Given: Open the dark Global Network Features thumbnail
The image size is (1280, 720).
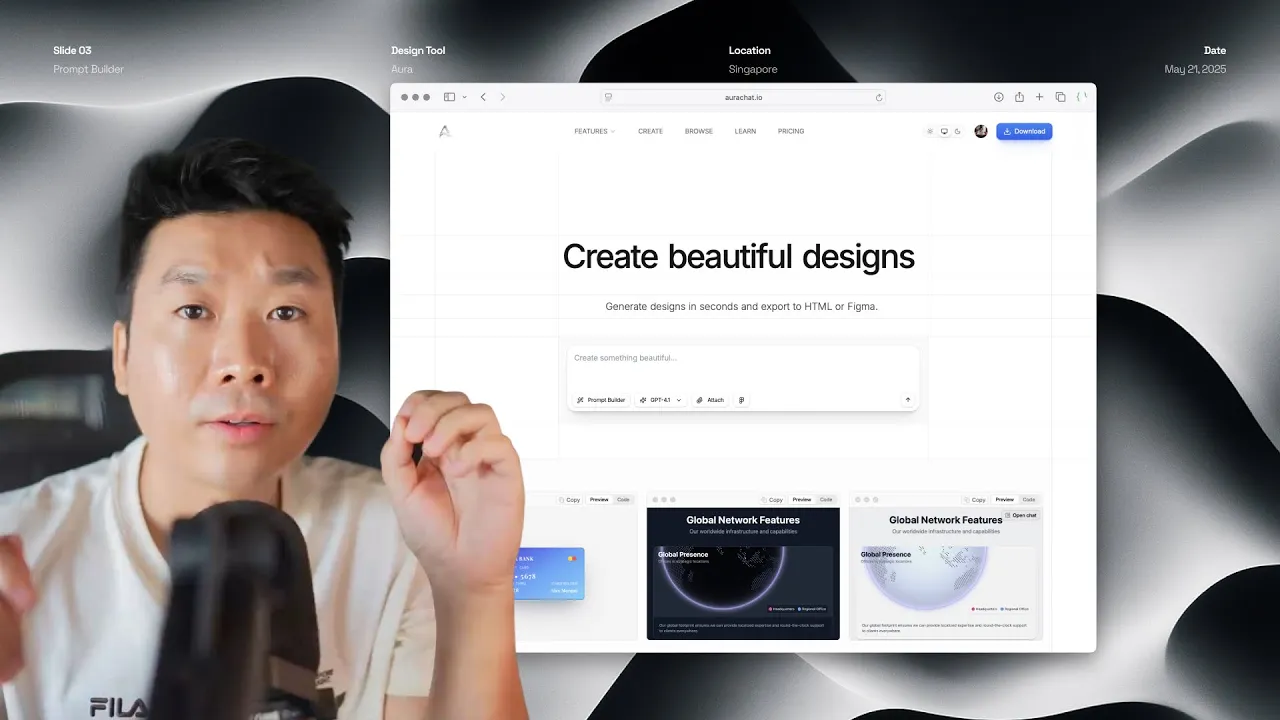Looking at the screenshot, I should pos(743,573).
